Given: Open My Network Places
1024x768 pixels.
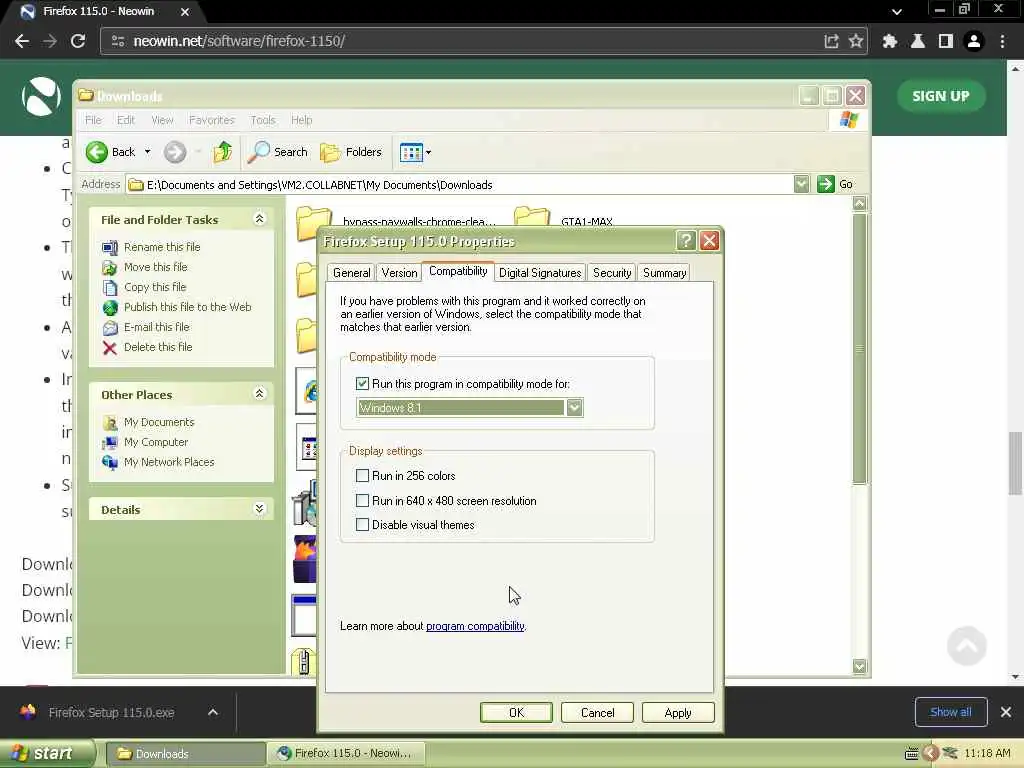Looking at the screenshot, I should pyautogui.click(x=169, y=462).
